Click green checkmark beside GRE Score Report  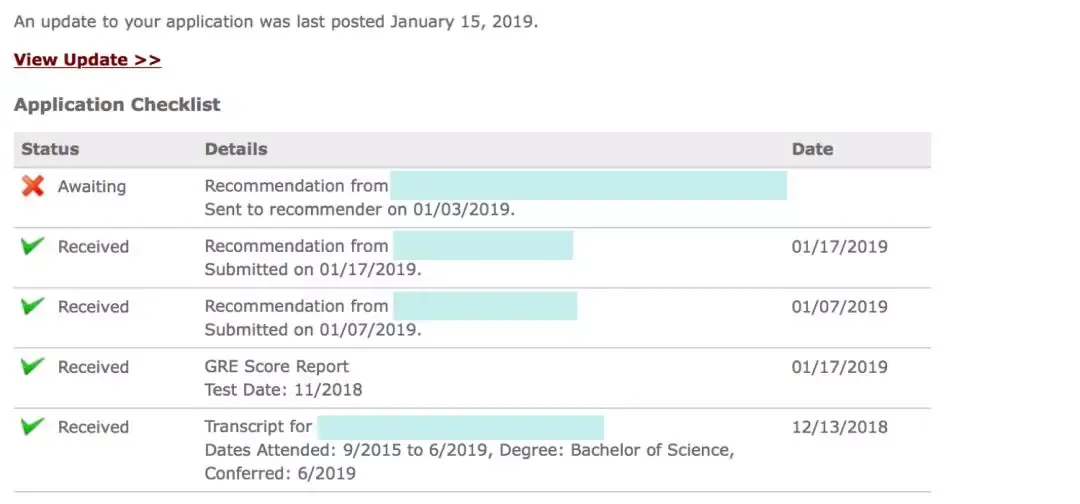(x=33, y=366)
